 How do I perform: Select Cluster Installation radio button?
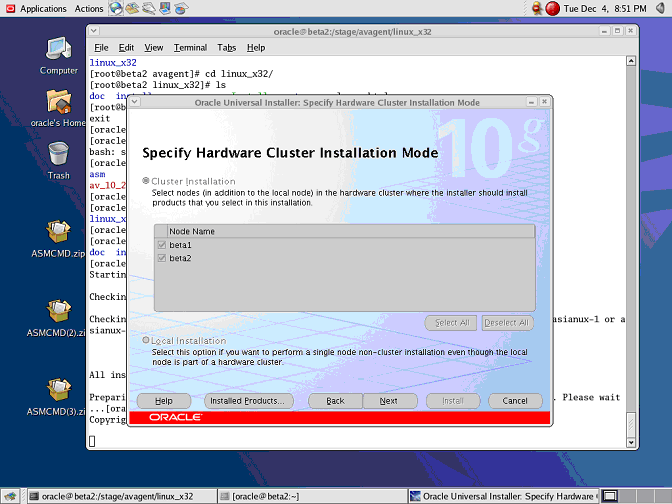coord(146,181)
